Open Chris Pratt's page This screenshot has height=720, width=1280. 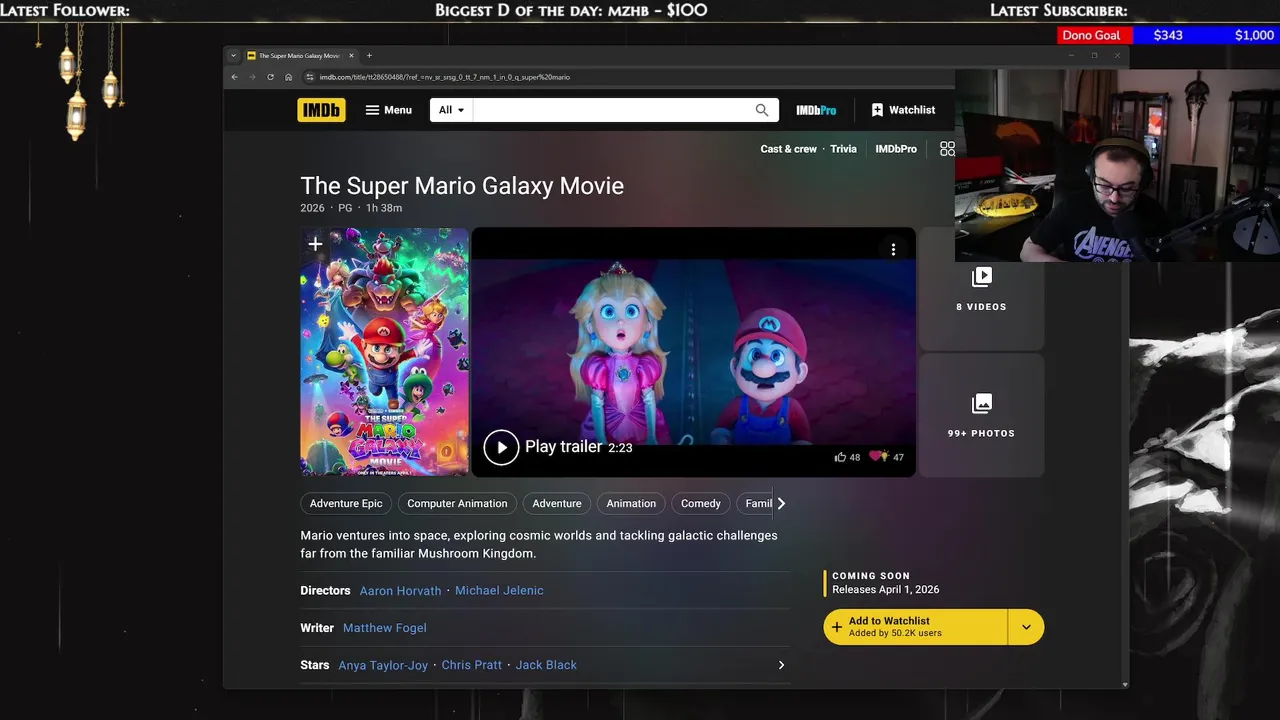point(472,665)
